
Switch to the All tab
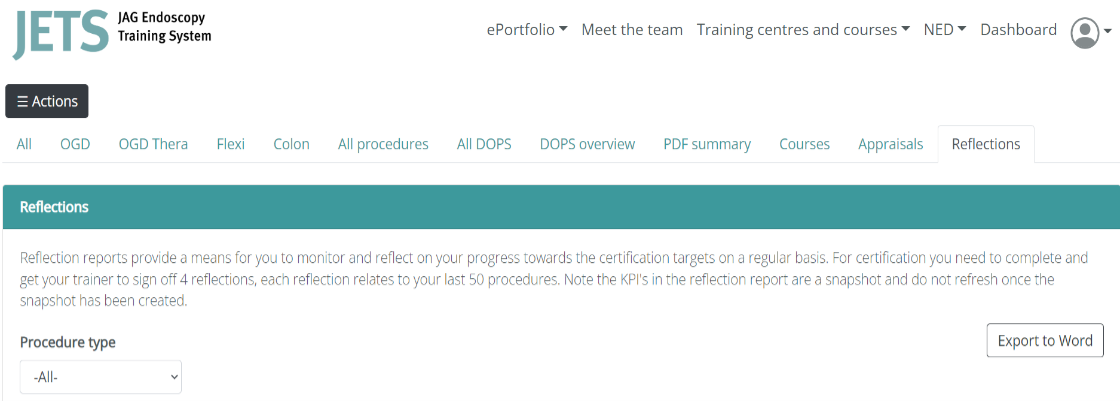pyautogui.click(x=24, y=144)
